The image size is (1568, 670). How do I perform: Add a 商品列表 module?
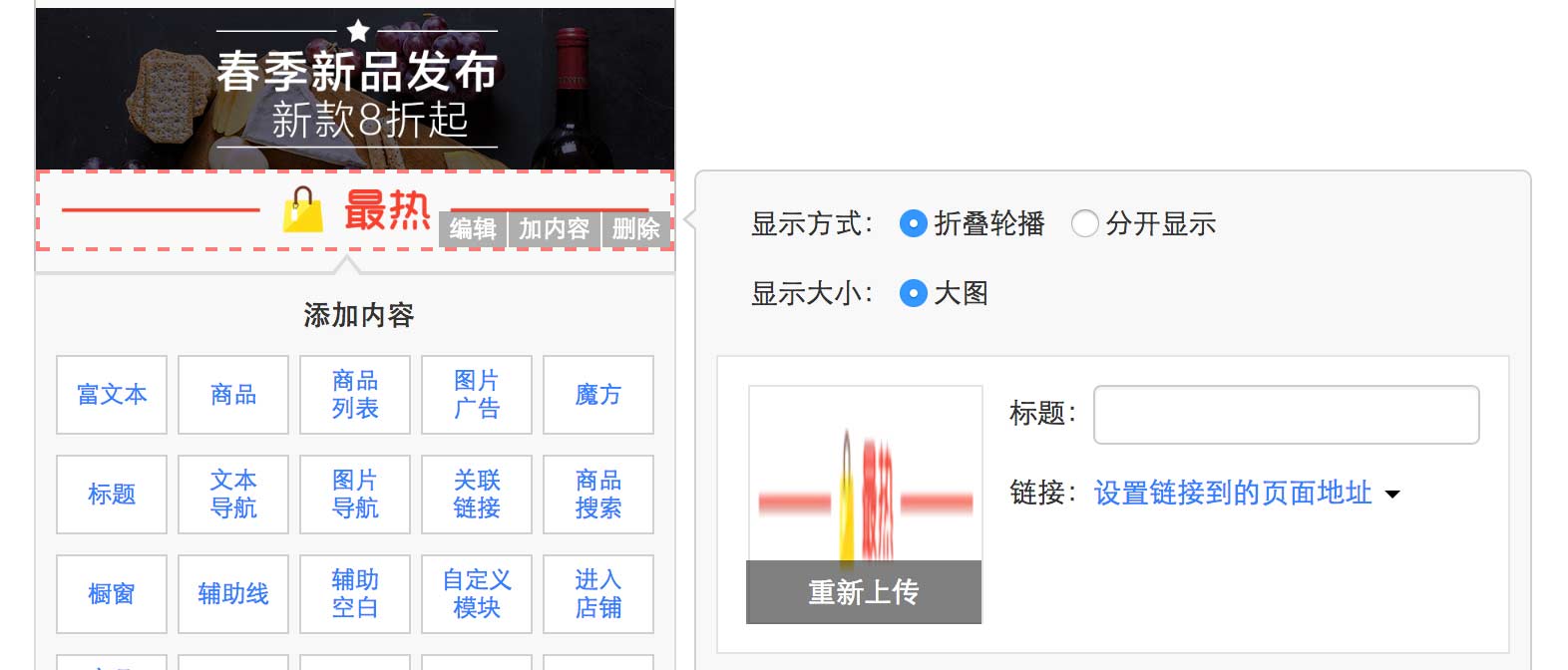[355, 395]
